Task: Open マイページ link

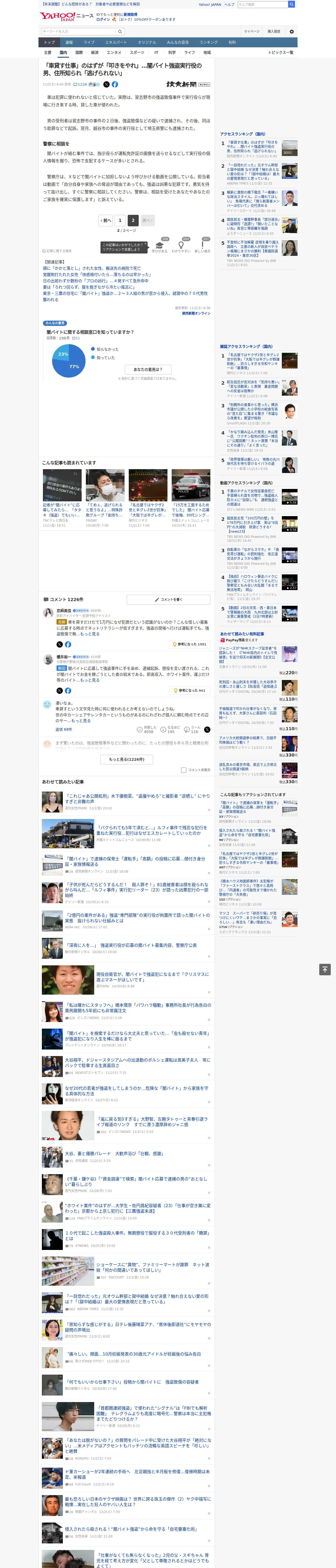Action: tap(252, 31)
